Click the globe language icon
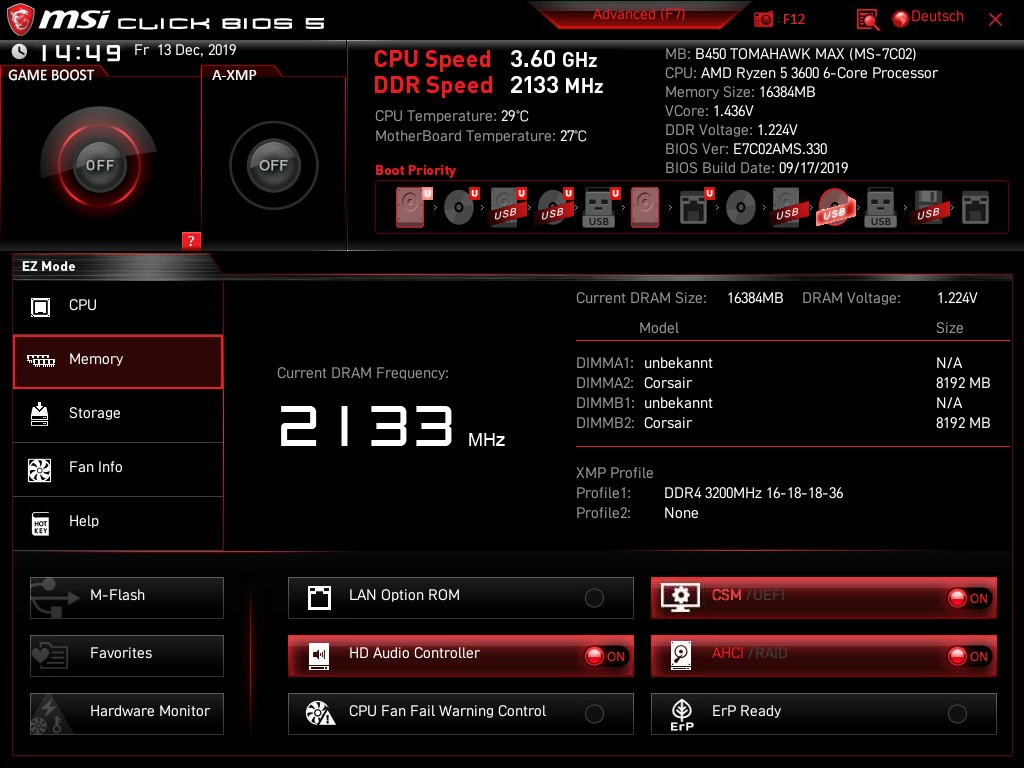1024x768 pixels. click(901, 18)
